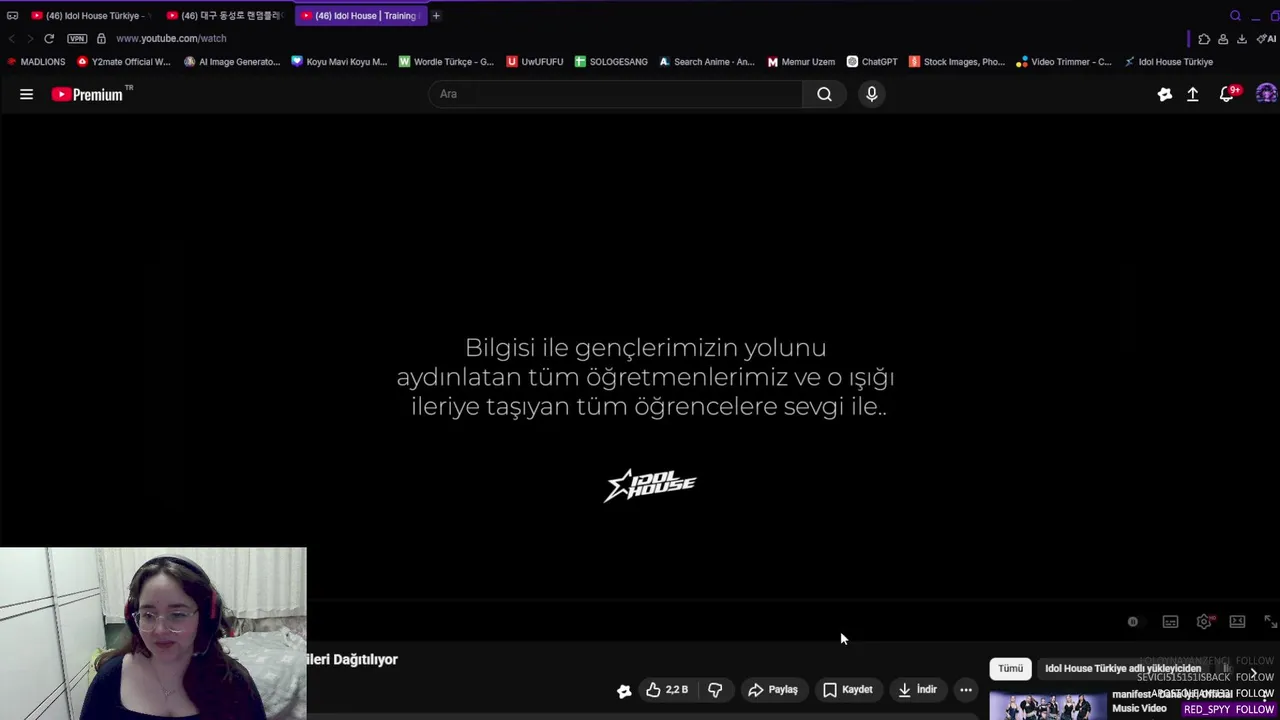Open Search Anime bookmark
1280x720 pixels.
click(x=706, y=62)
